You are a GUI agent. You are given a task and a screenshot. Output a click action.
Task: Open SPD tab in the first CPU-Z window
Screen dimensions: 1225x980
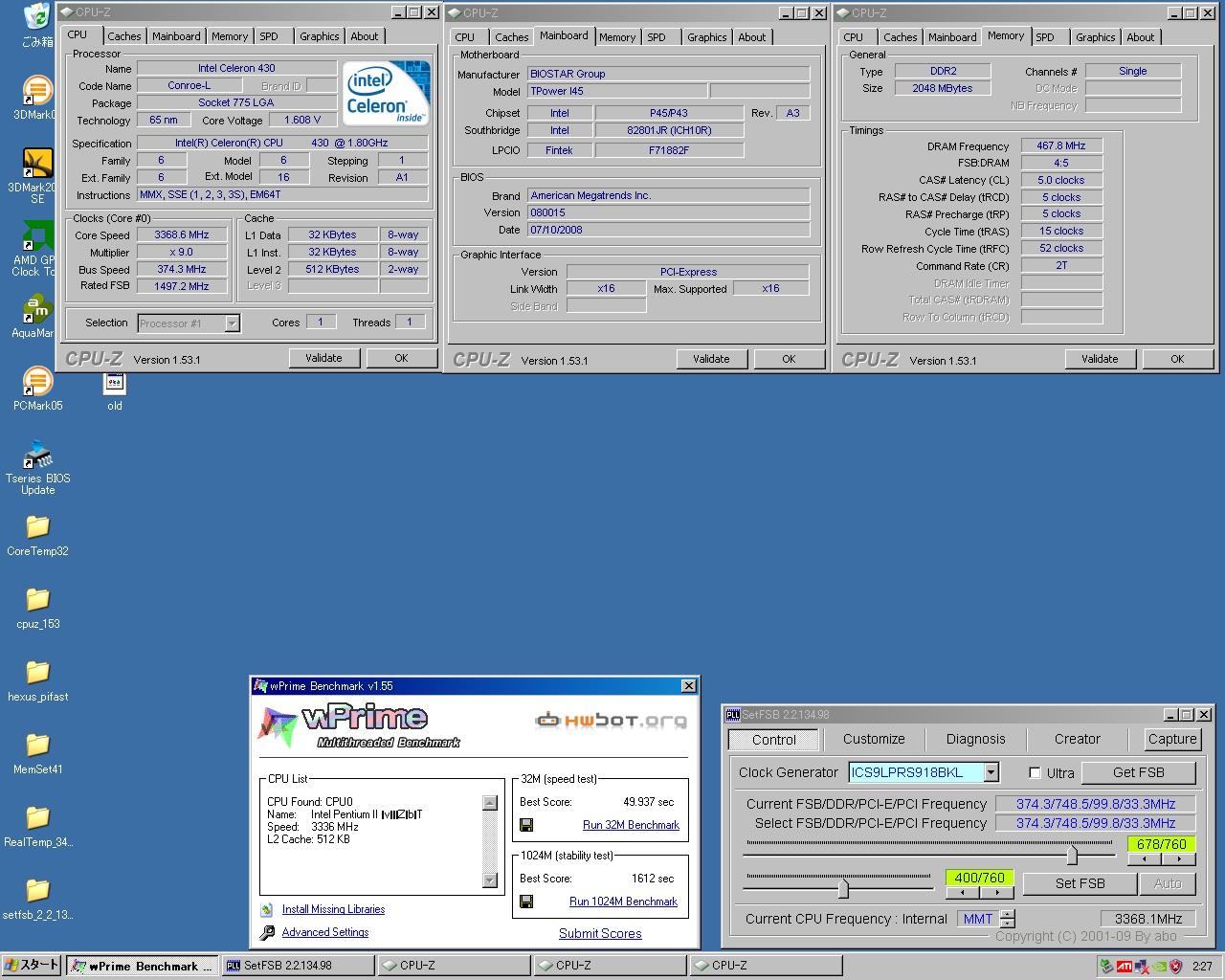click(x=269, y=36)
